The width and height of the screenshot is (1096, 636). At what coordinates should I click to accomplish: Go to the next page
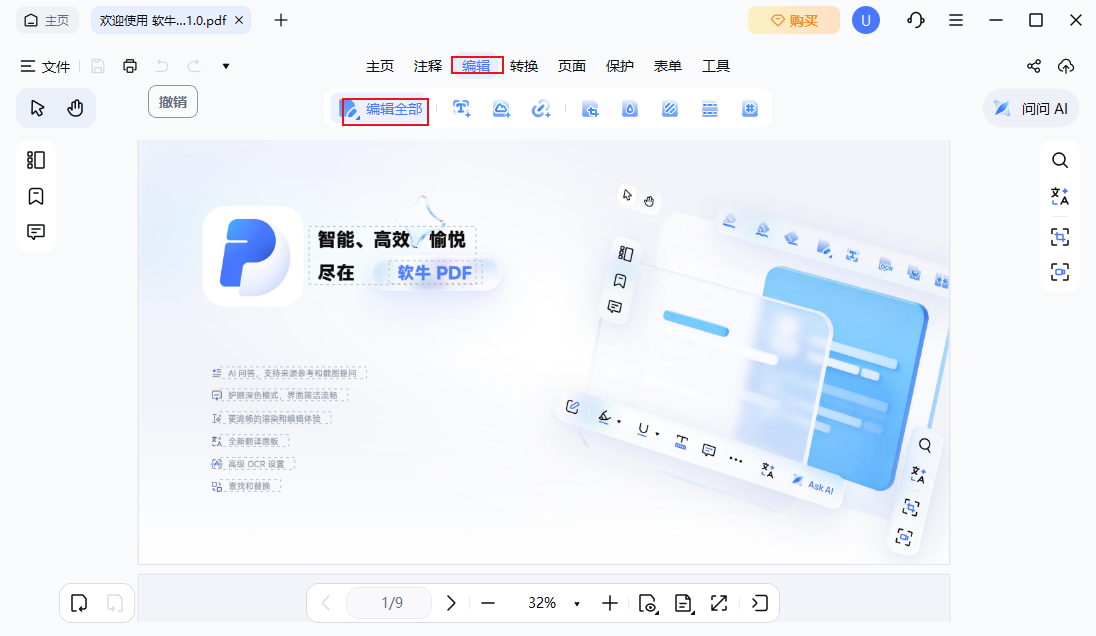click(x=451, y=602)
